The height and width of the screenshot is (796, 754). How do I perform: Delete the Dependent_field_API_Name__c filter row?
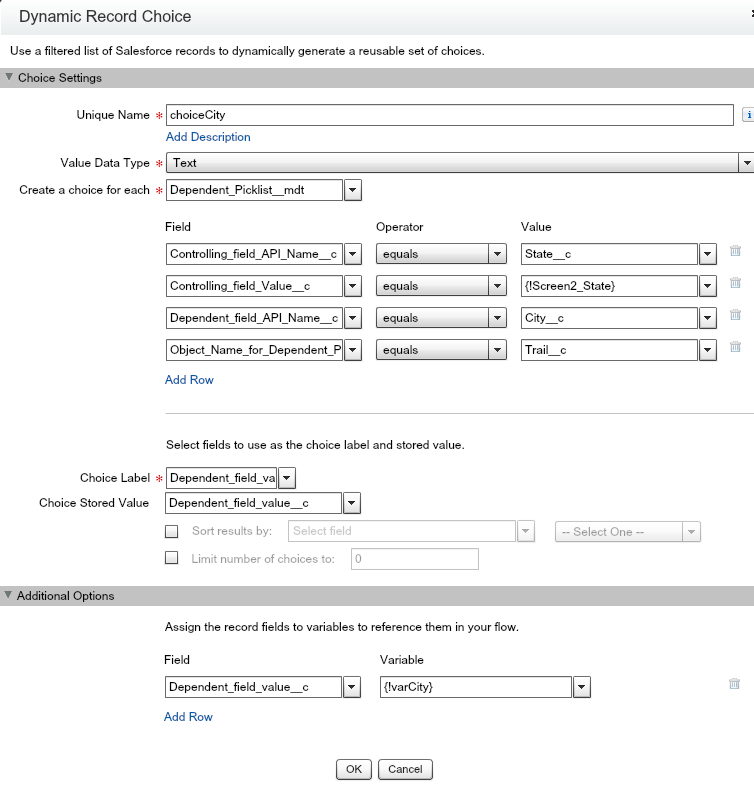point(735,315)
